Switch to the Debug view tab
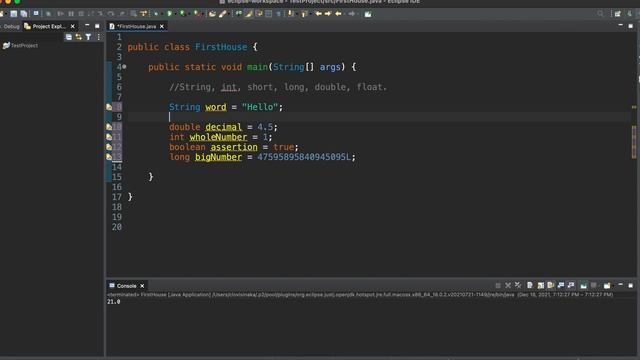The width and height of the screenshot is (640, 360). point(10,26)
